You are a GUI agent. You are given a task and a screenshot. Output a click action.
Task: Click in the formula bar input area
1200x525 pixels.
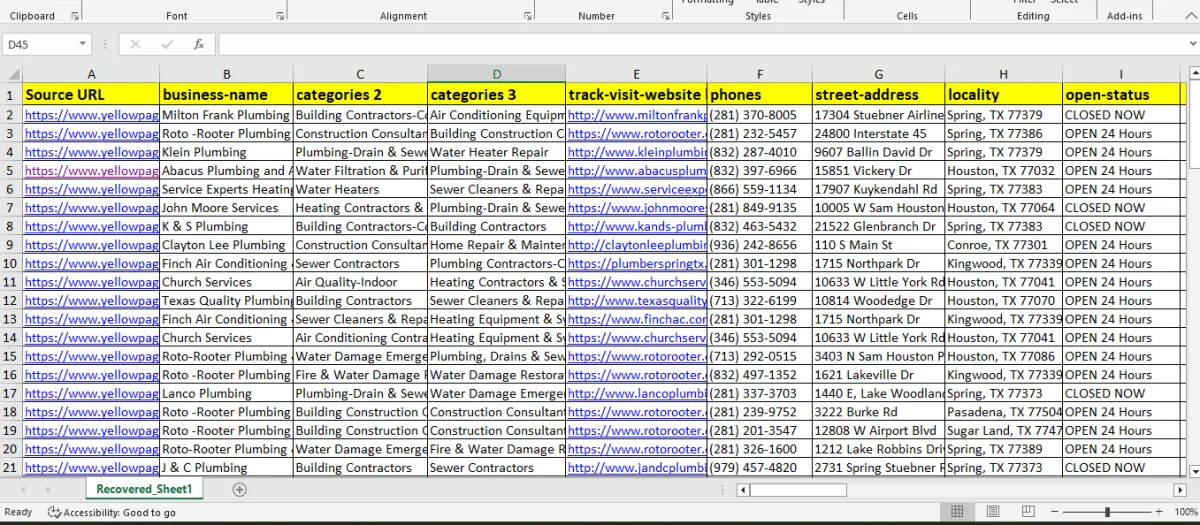click(700, 45)
